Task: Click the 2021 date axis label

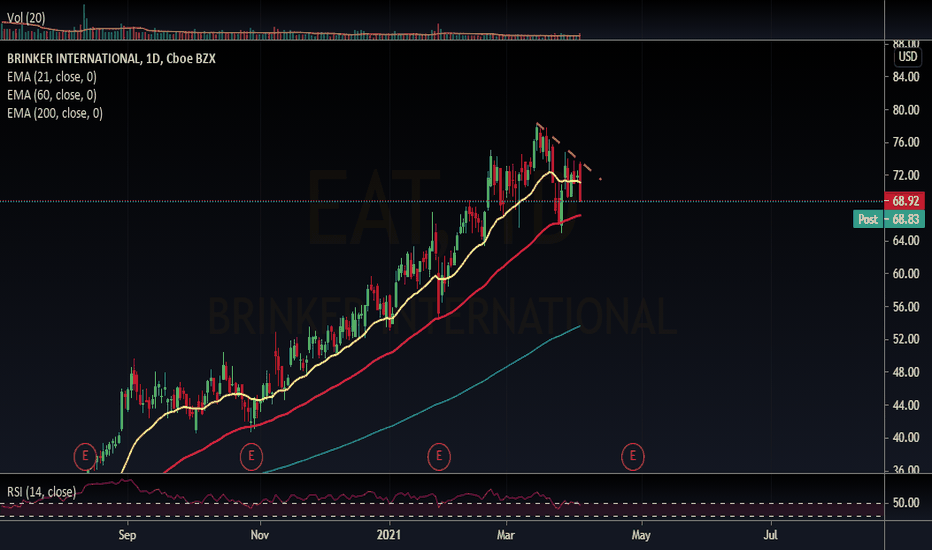Action: coord(389,535)
